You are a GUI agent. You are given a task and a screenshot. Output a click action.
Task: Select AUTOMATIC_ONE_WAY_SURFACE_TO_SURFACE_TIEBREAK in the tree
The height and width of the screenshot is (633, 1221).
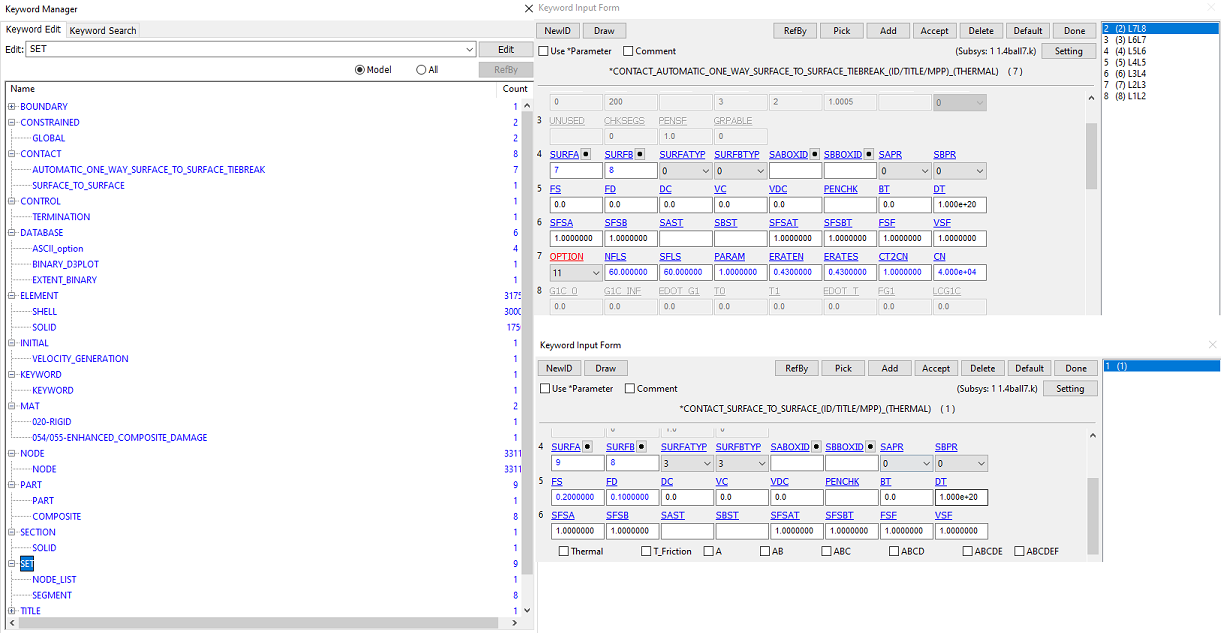[149, 170]
